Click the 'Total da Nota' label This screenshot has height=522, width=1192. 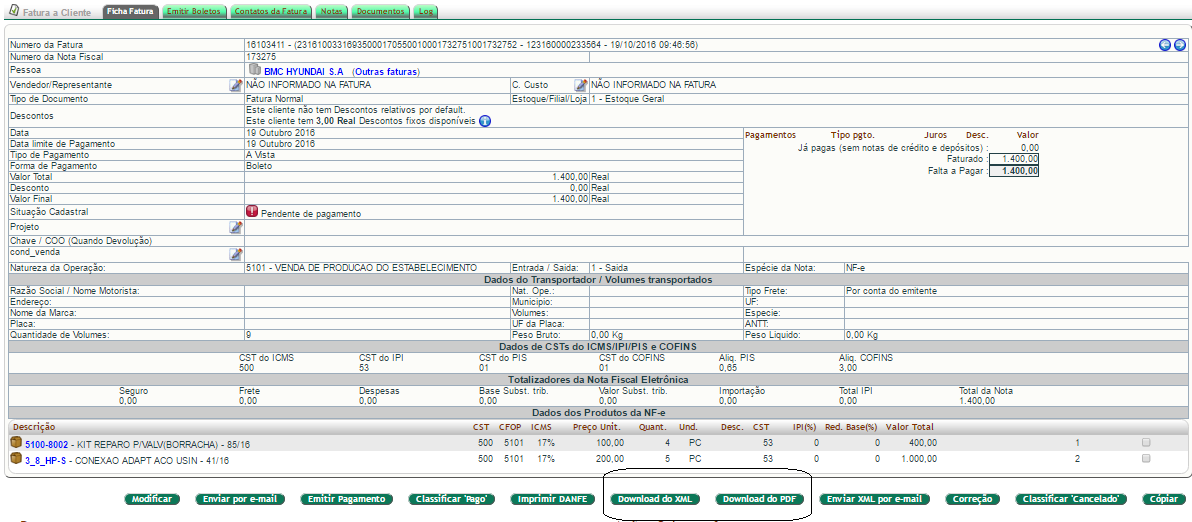(x=986, y=391)
